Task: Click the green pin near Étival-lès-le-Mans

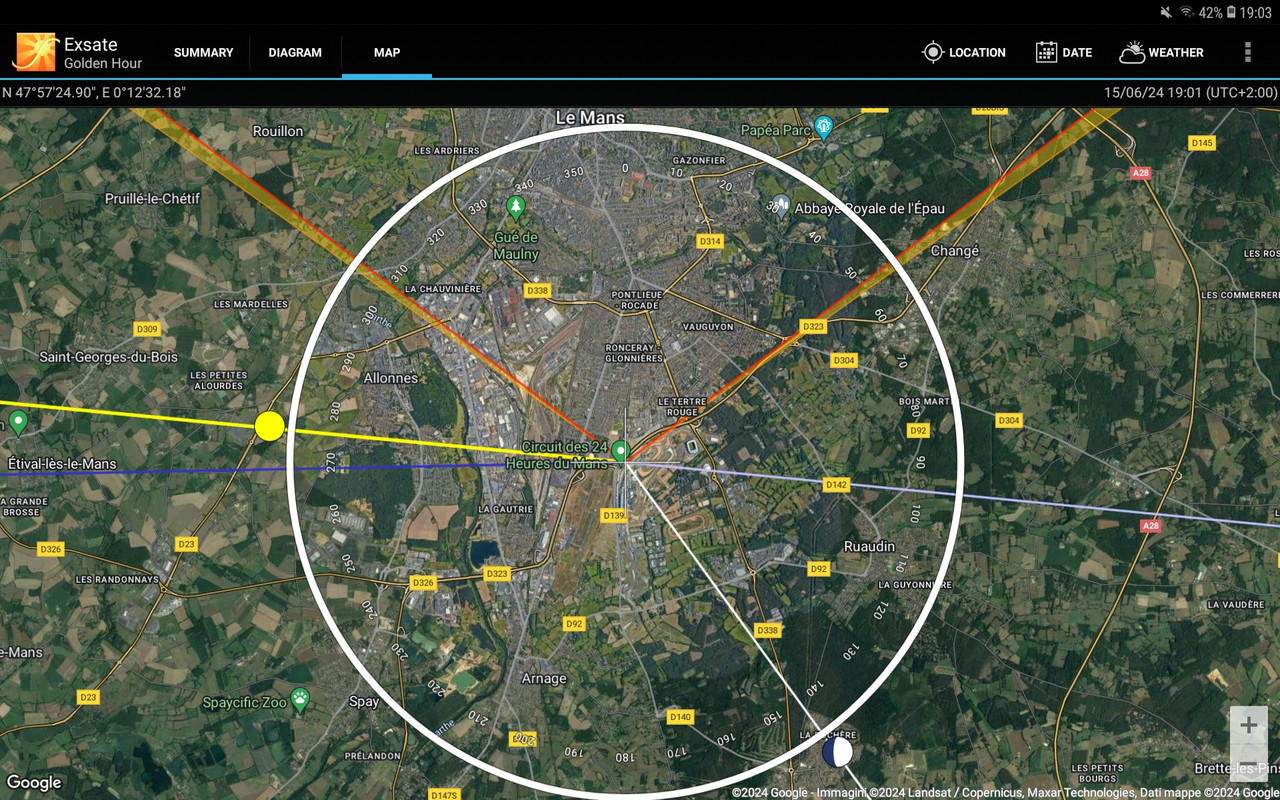Action: tap(18, 422)
